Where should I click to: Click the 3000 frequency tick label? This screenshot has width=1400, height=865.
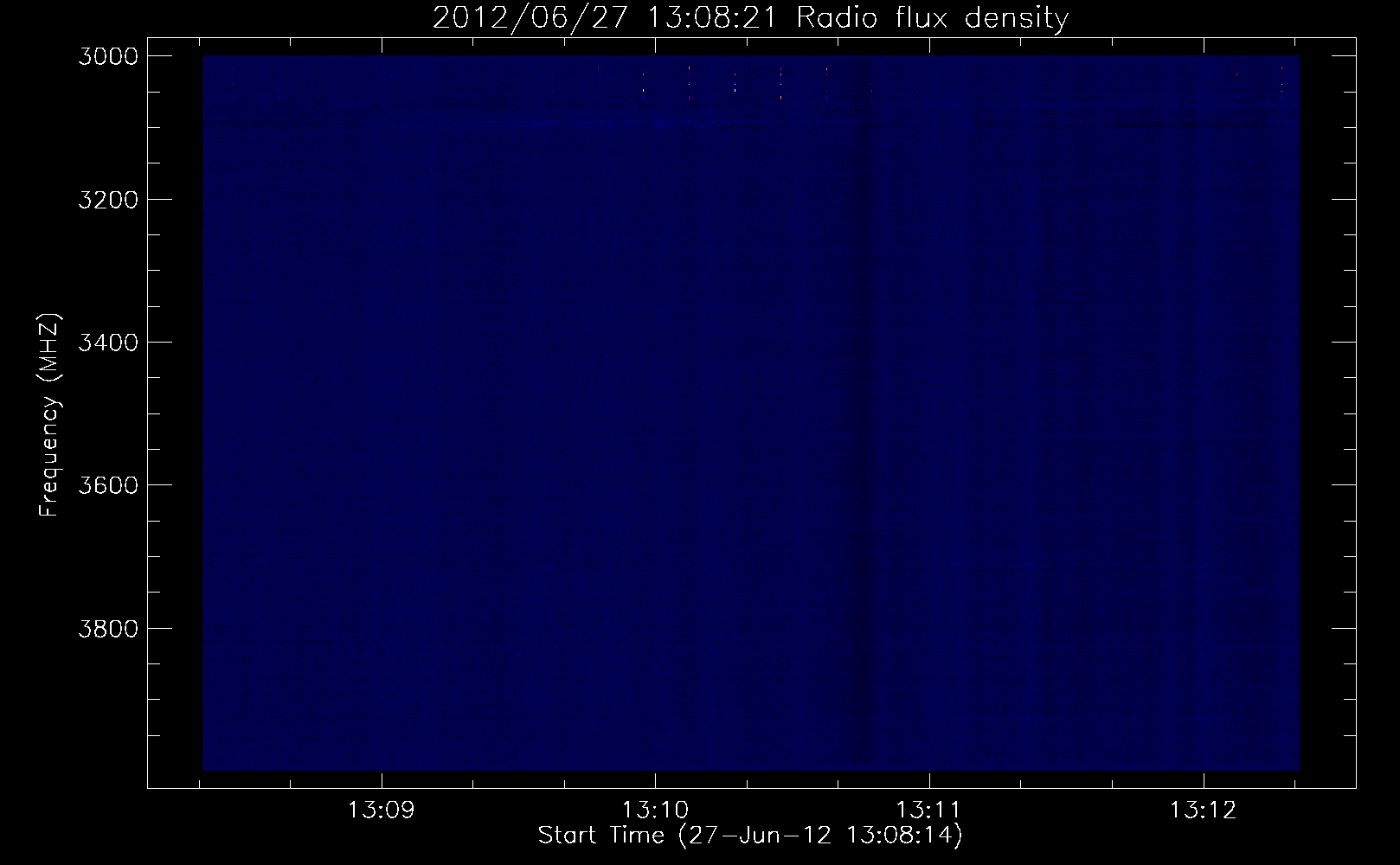108,56
